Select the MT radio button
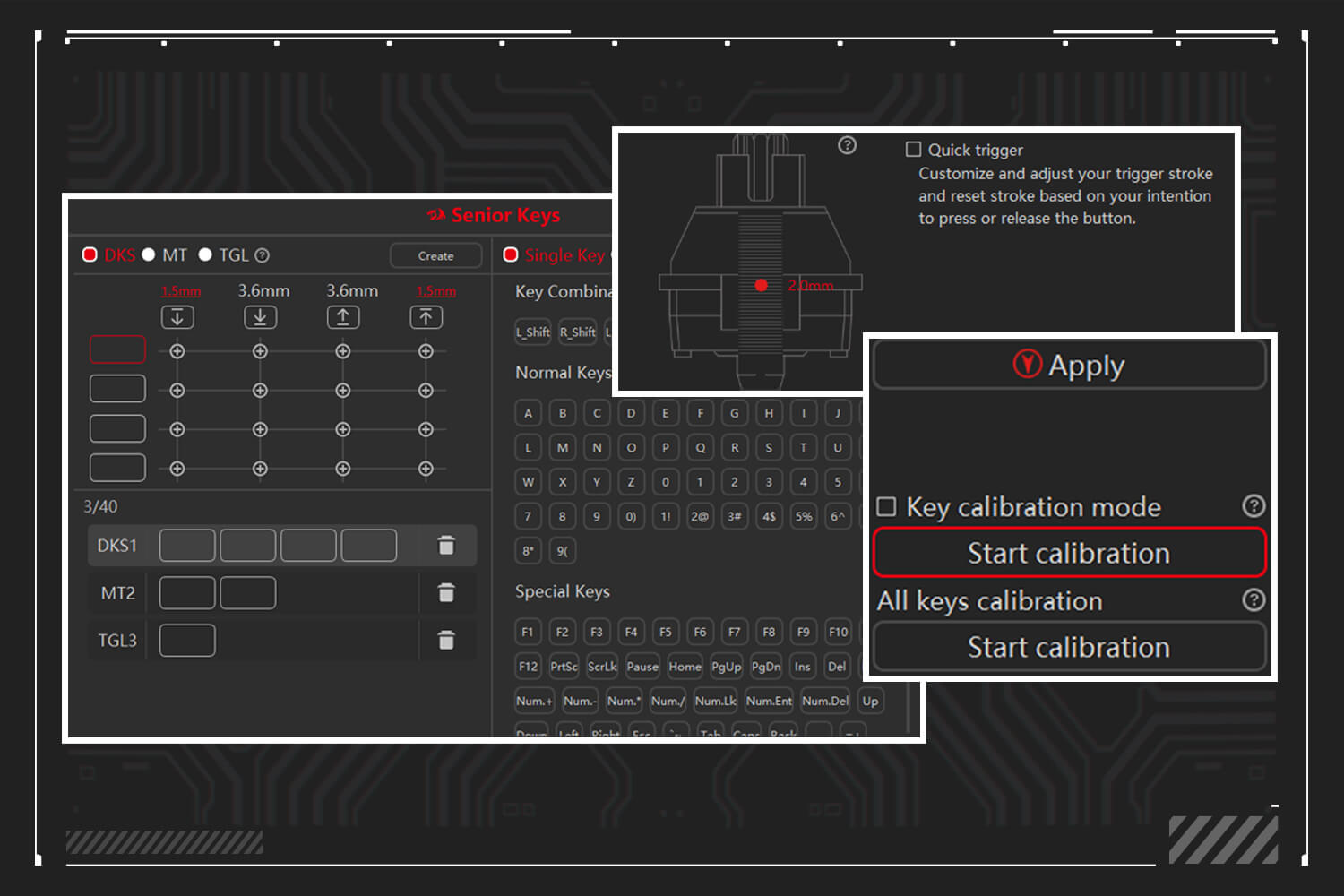The height and width of the screenshot is (896, 1344). click(x=149, y=255)
